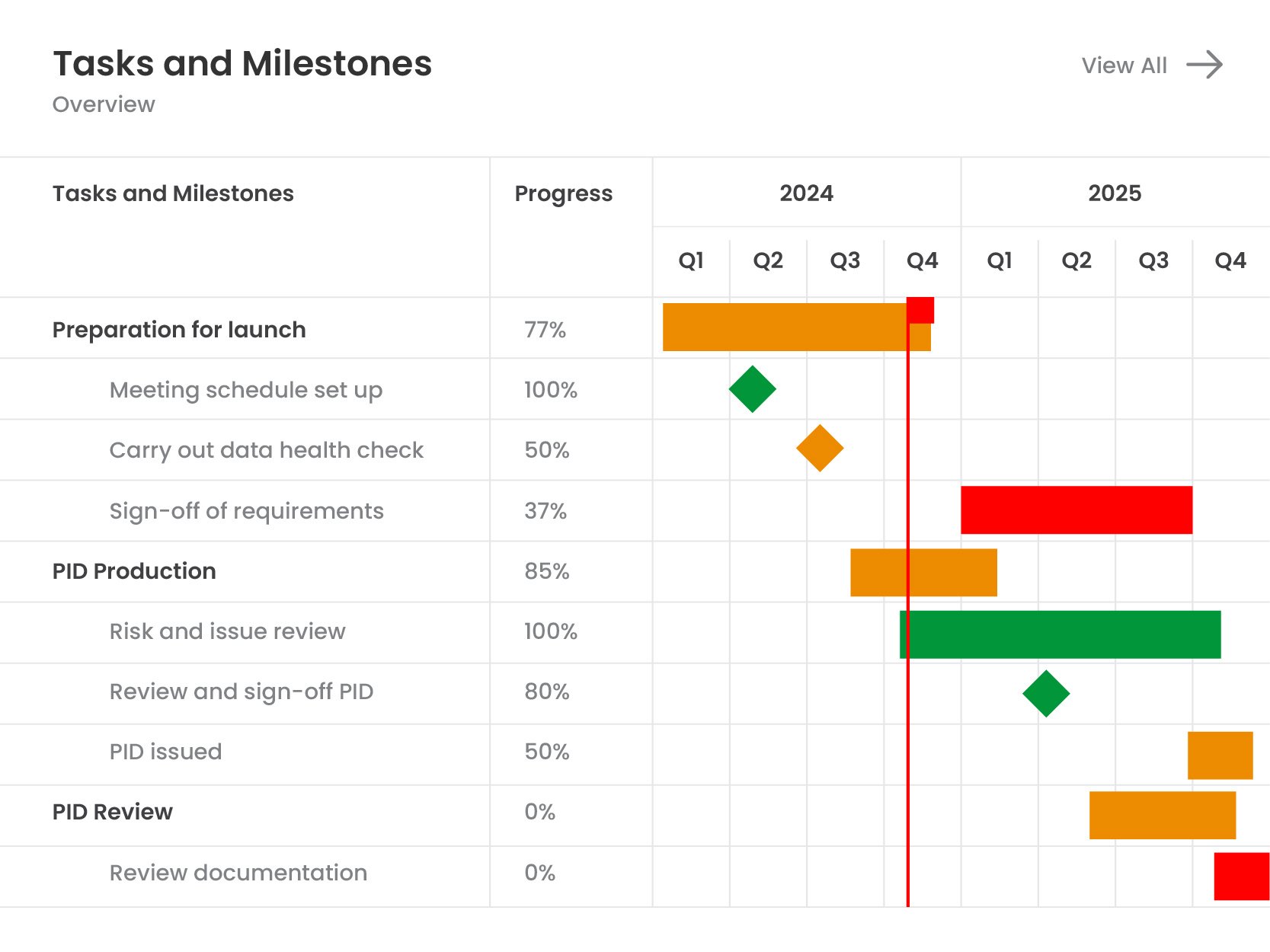Select the PID Production task group

pos(134,571)
